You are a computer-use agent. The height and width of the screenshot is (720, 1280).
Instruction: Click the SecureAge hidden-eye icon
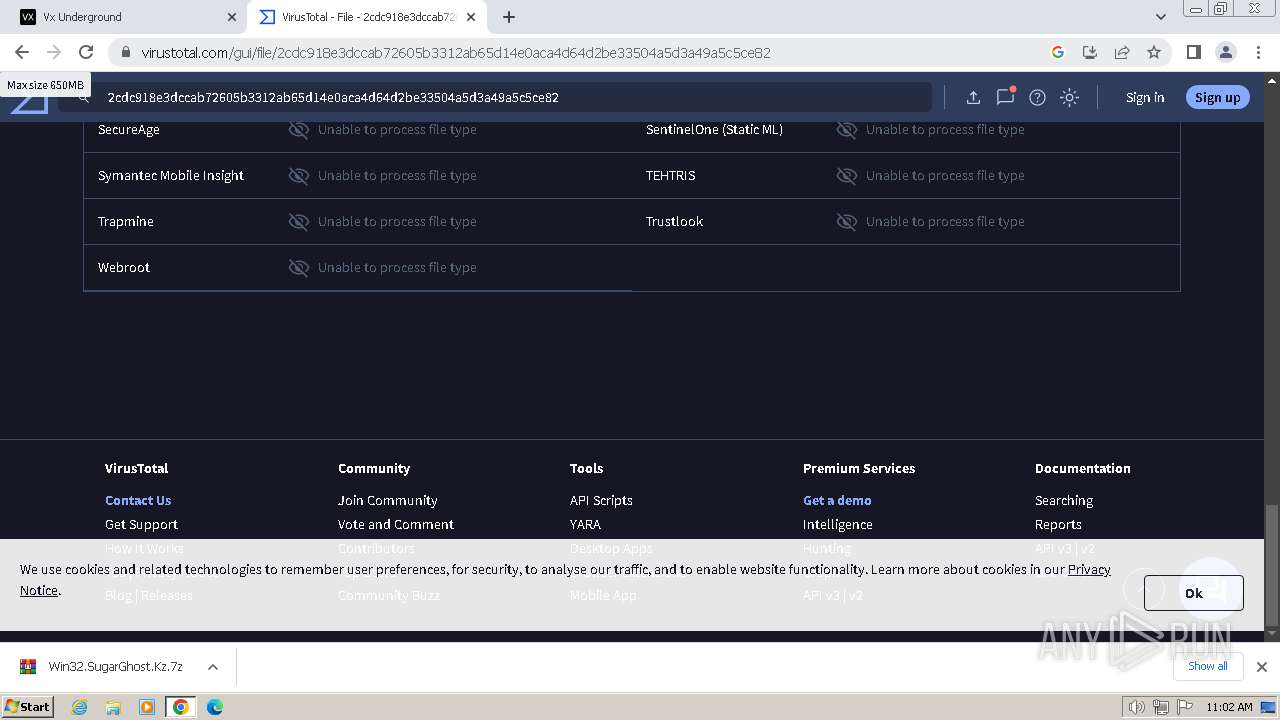point(298,129)
